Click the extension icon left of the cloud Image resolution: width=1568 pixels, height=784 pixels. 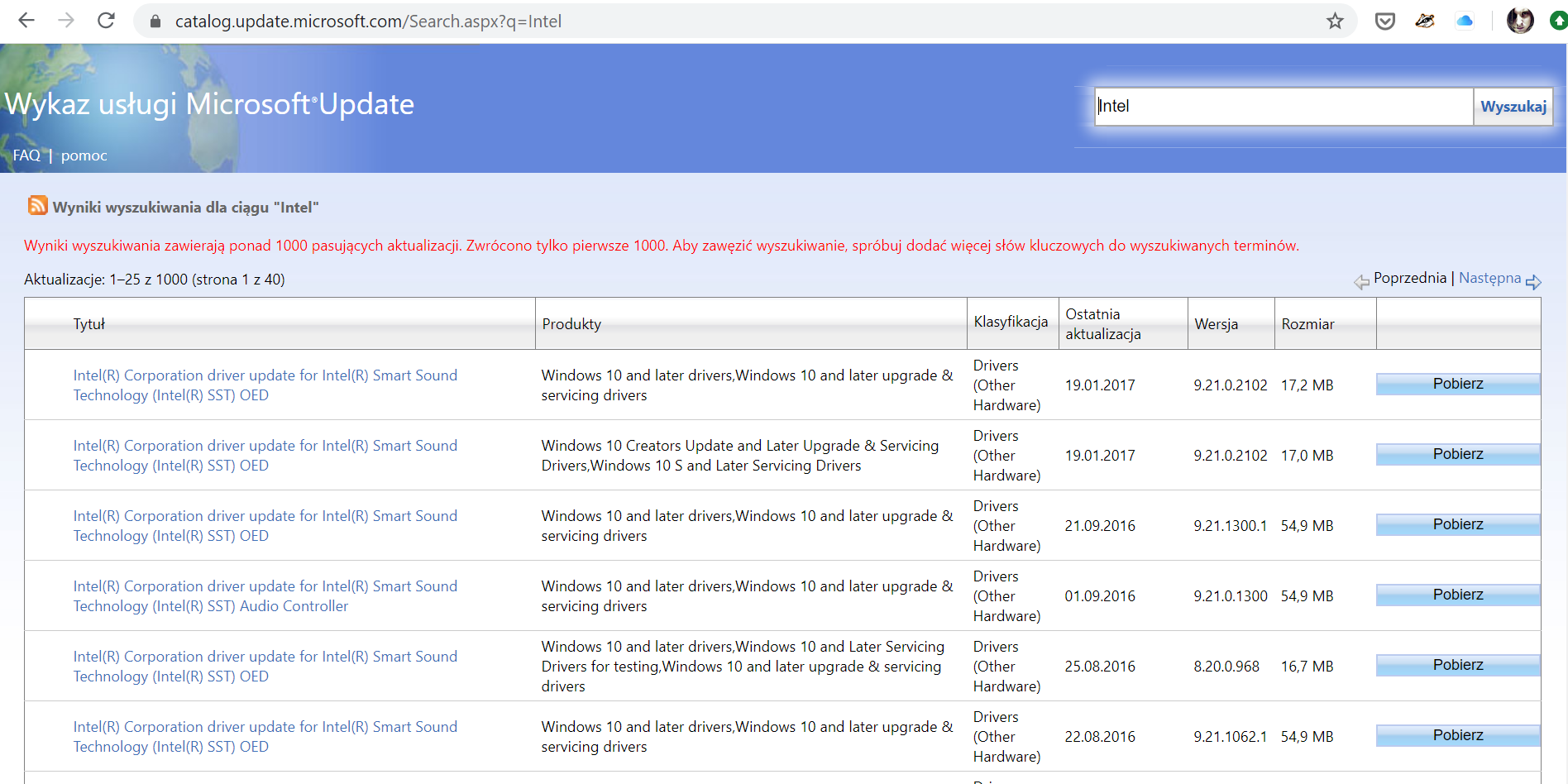1425,22
